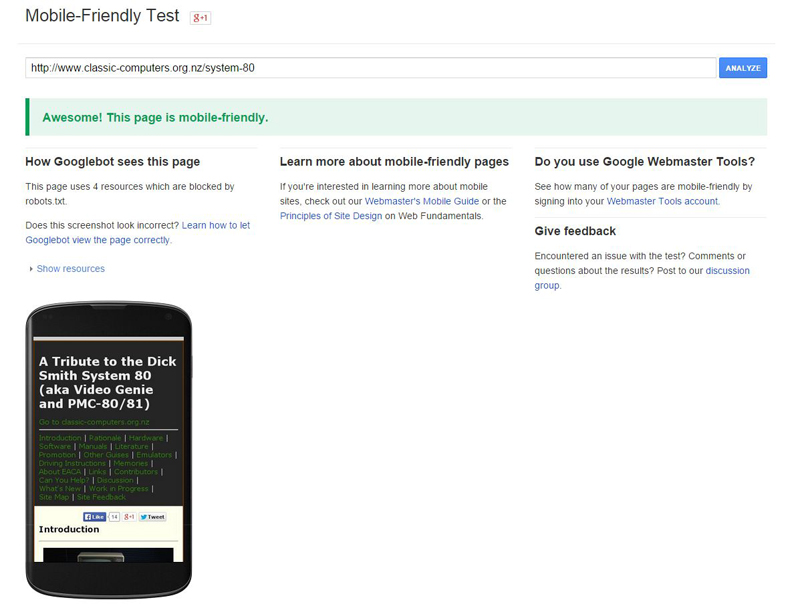This screenshot has height=610, width=800.
Task: Open the Show resources link
Action: (70, 269)
